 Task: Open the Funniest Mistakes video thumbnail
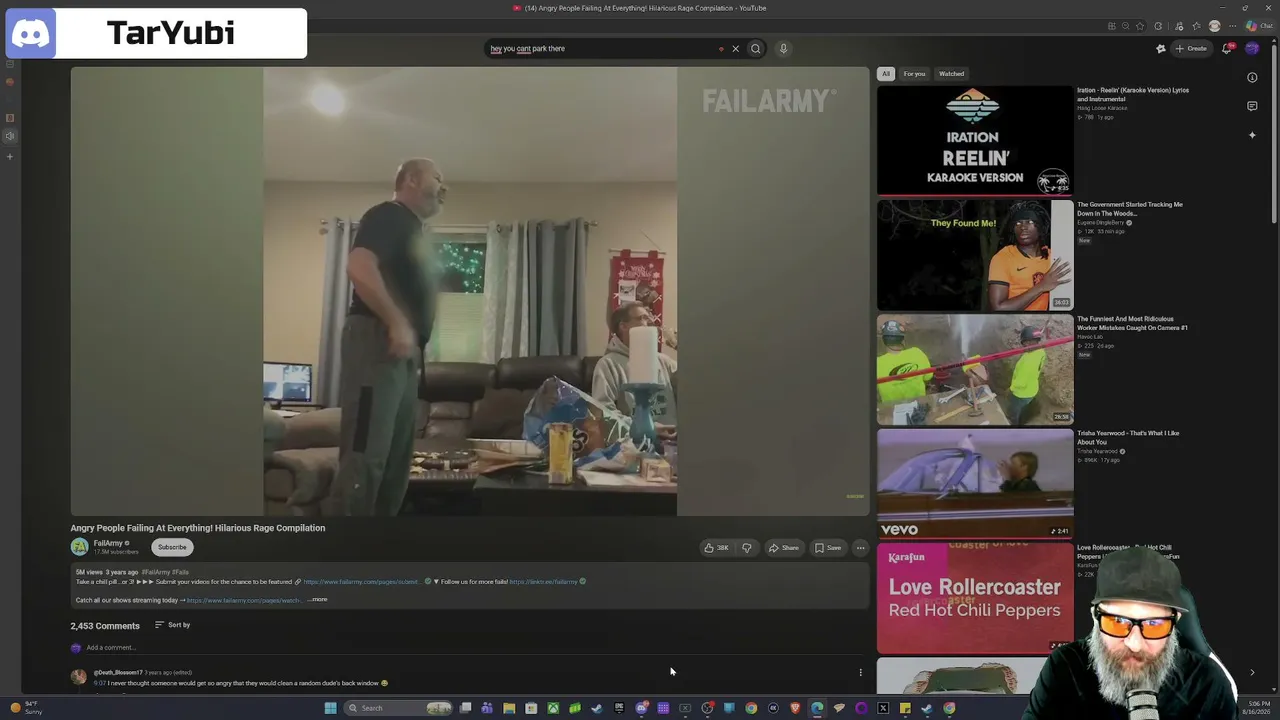(x=975, y=369)
